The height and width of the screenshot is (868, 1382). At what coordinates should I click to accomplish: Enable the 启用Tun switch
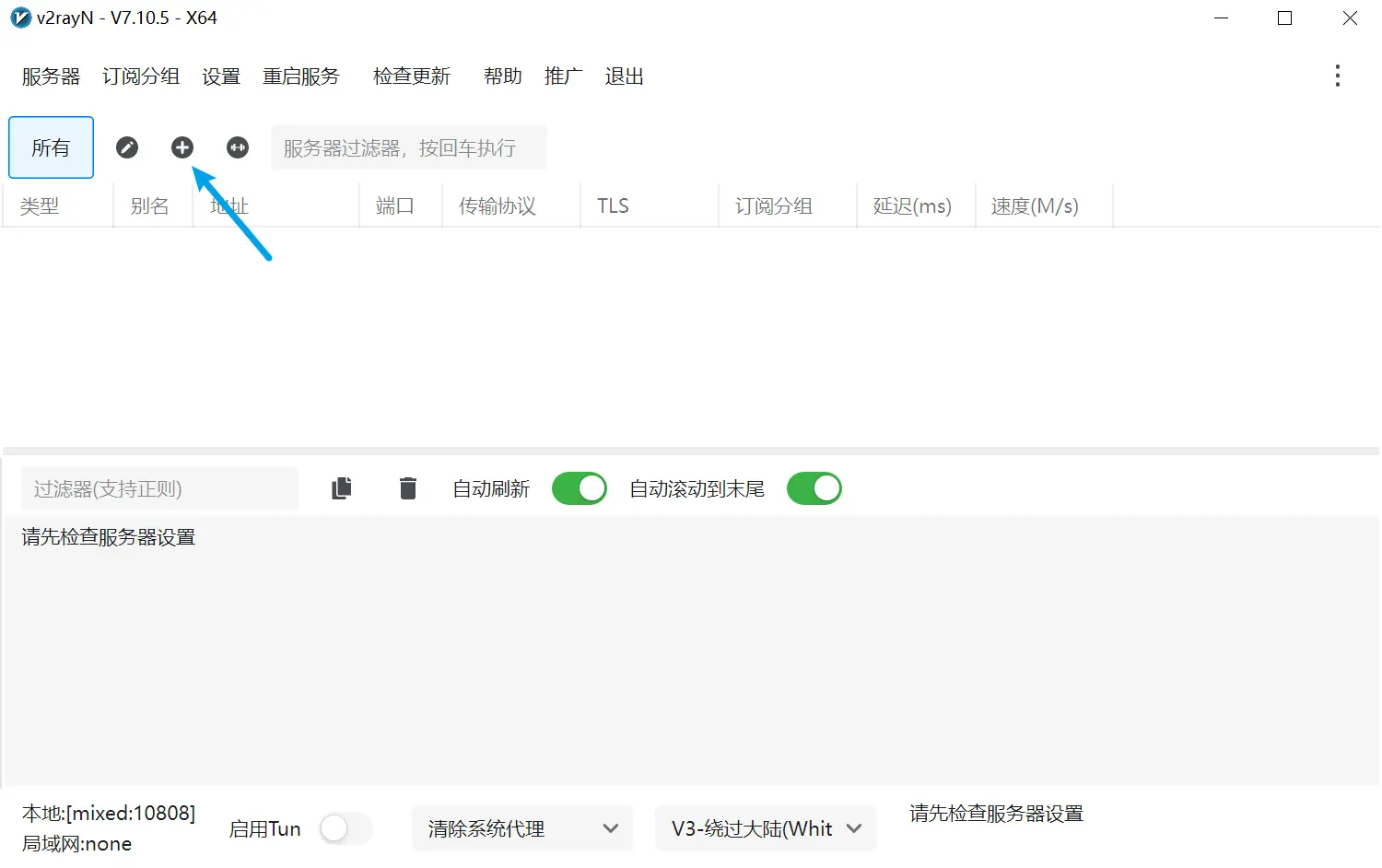click(345, 828)
